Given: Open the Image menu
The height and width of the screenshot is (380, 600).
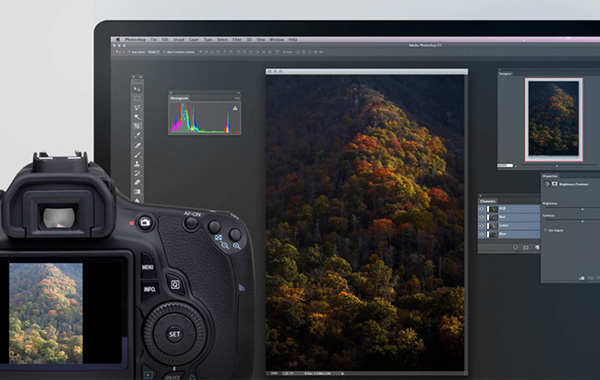Looking at the screenshot, I should pos(179,39).
